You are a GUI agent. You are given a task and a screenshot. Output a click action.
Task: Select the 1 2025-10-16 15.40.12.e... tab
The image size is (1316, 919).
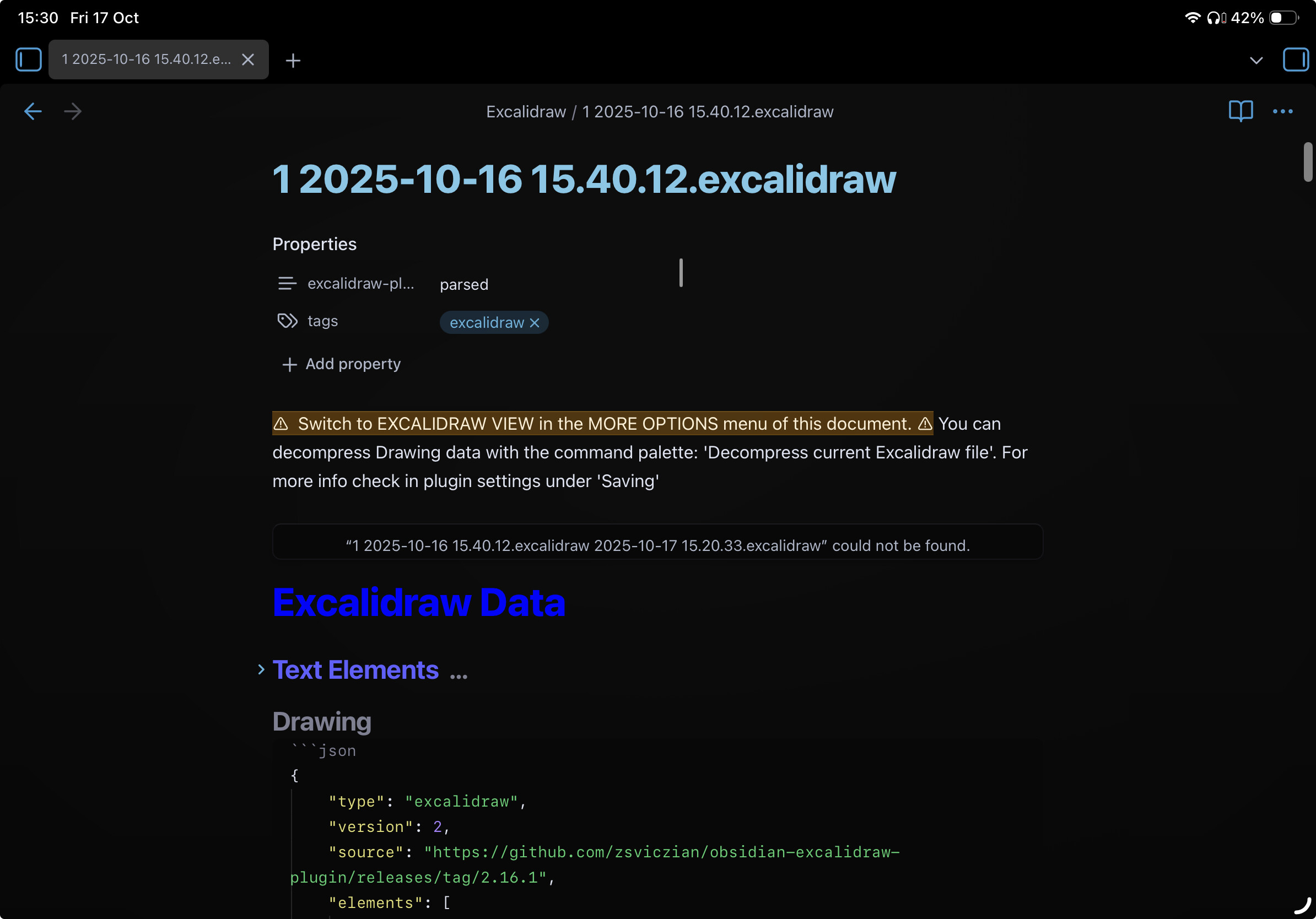click(146, 60)
